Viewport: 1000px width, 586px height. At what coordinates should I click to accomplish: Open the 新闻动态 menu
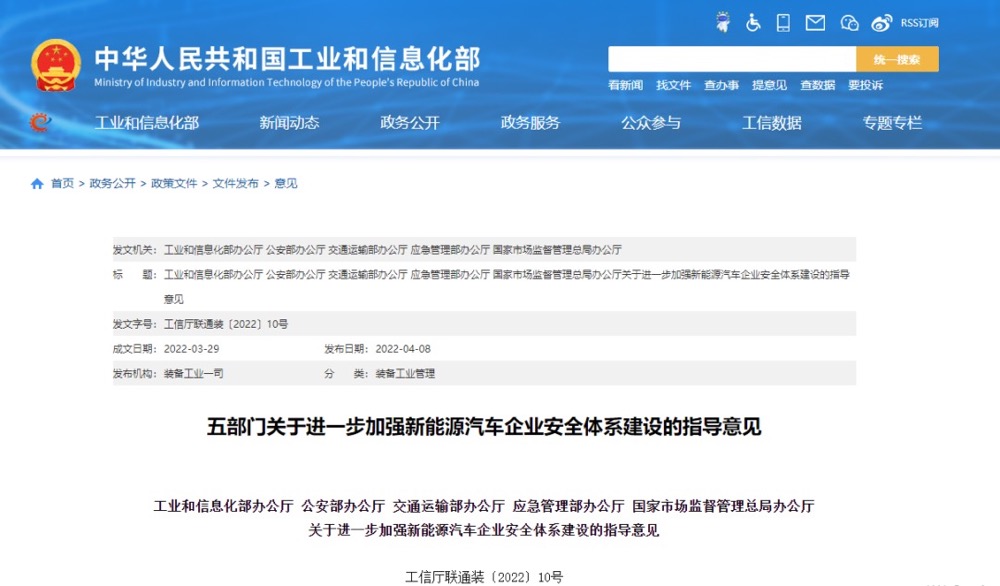289,123
